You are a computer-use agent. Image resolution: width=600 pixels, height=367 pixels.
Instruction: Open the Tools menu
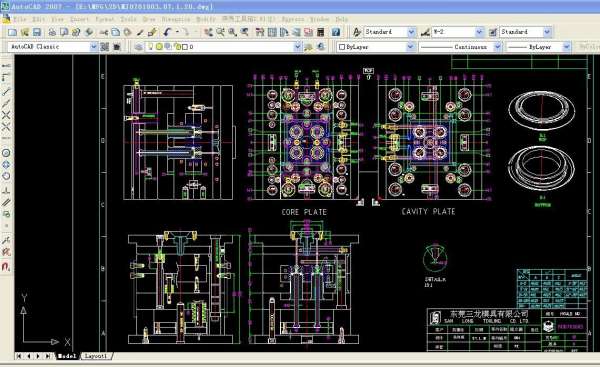(x=128, y=19)
